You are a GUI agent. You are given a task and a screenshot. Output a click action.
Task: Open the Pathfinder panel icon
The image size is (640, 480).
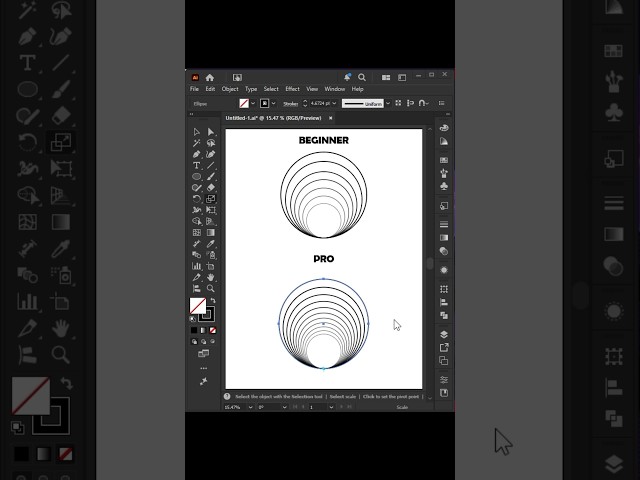(444, 316)
